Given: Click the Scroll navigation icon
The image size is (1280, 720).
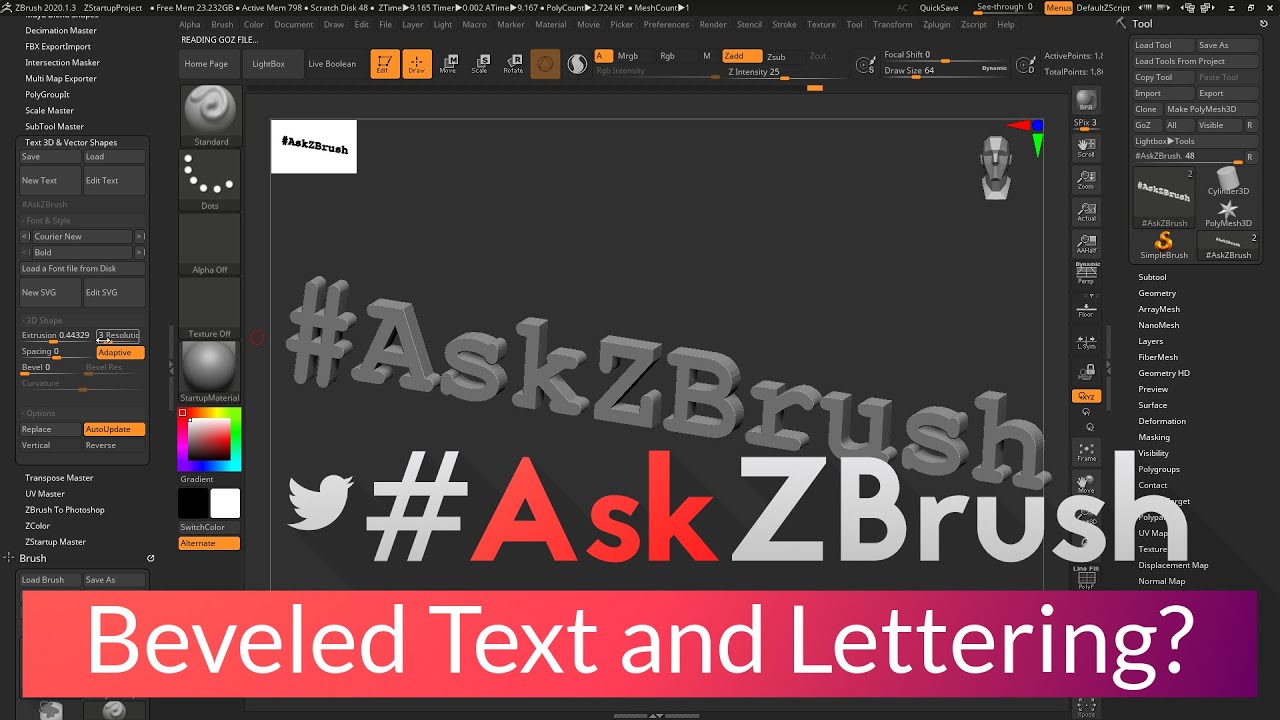Looking at the screenshot, I should [1086, 149].
